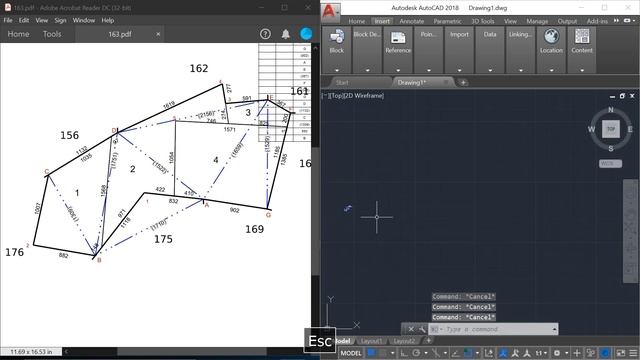This screenshot has height=360, width=640.
Task: Click the Acrobat horizontal scrollbar thumb
Action: [192, 351]
